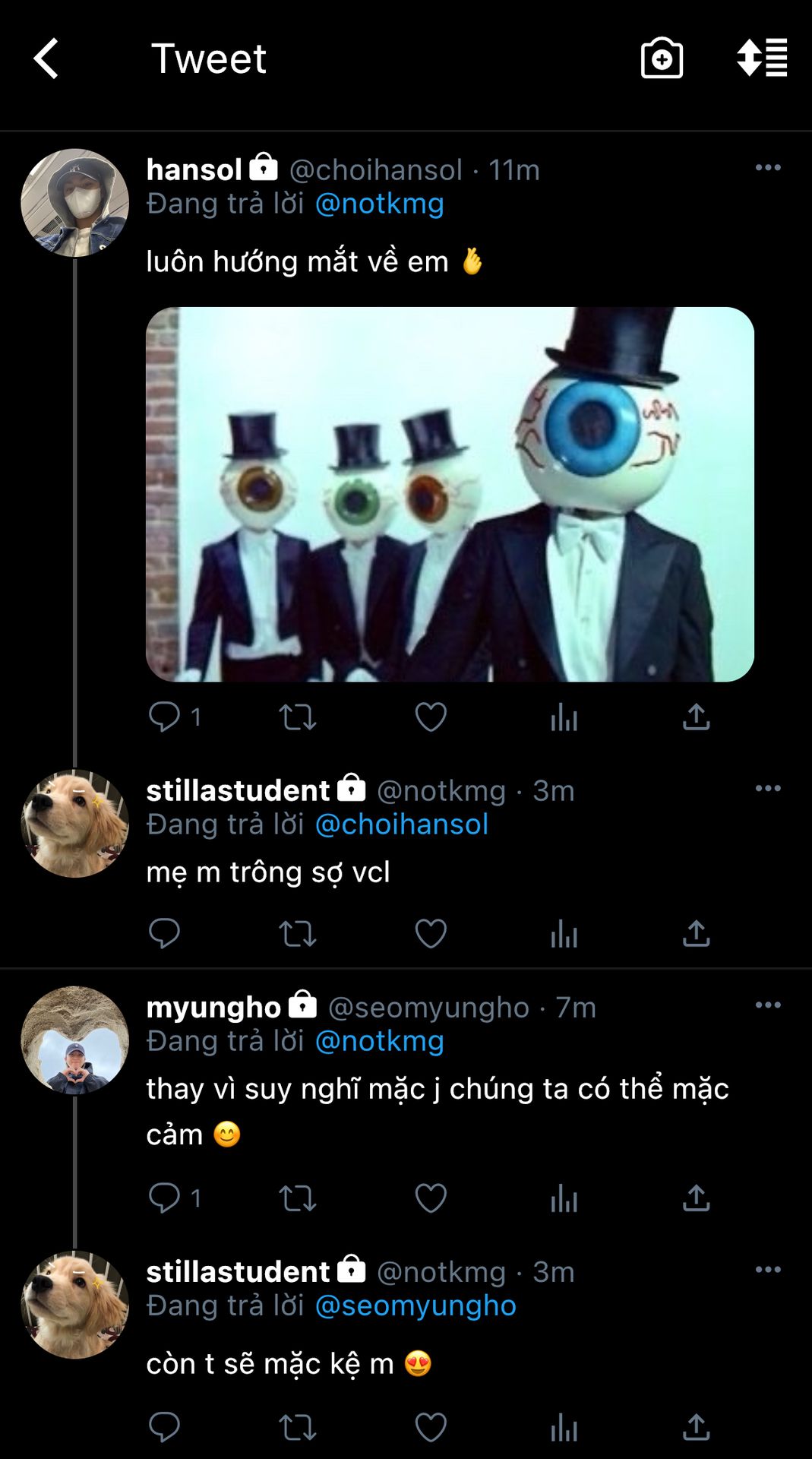Retweet hansol's eyeball image tweet
Viewport: 812px width, 1459px height.
(297, 717)
